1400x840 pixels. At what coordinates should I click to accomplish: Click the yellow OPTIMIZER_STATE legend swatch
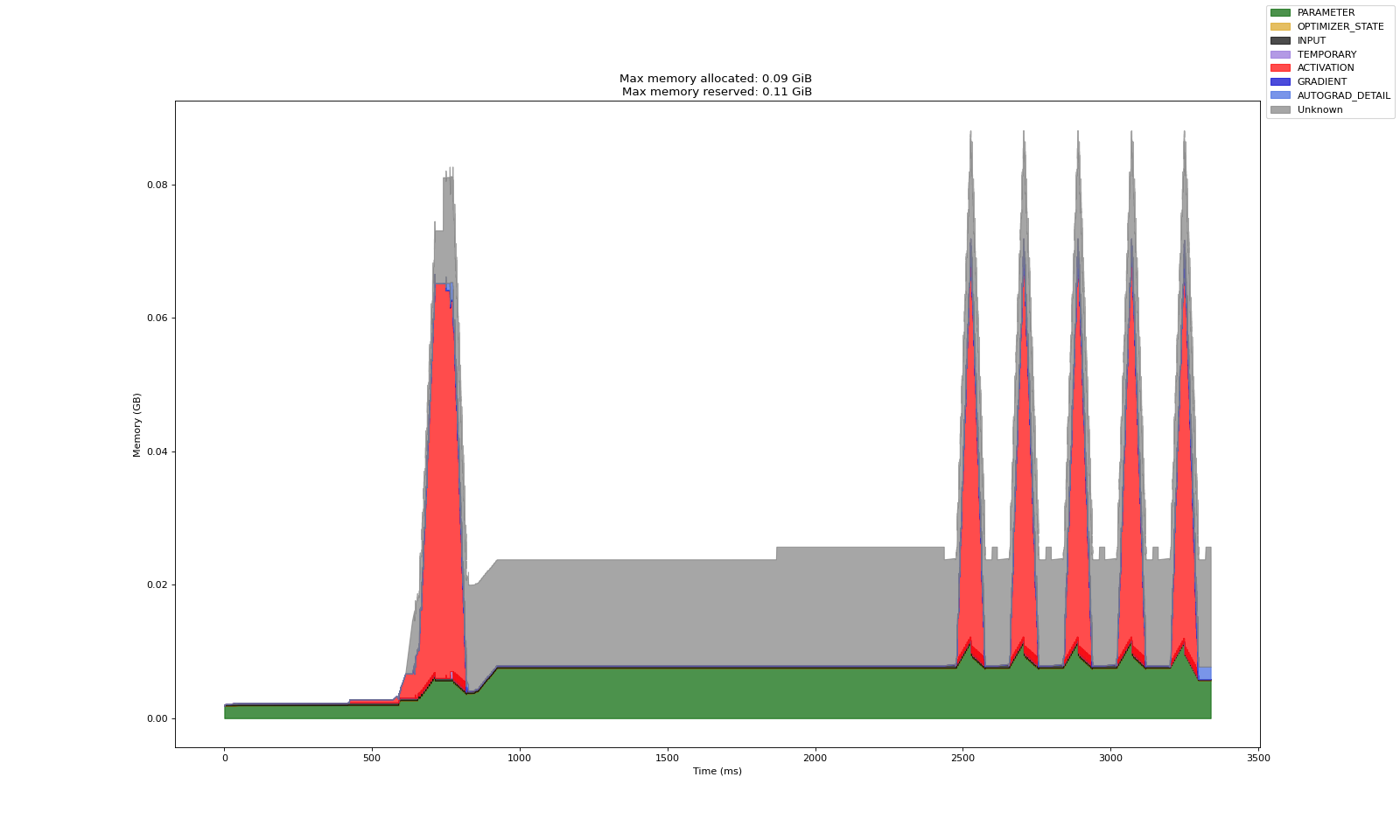coord(1280,27)
